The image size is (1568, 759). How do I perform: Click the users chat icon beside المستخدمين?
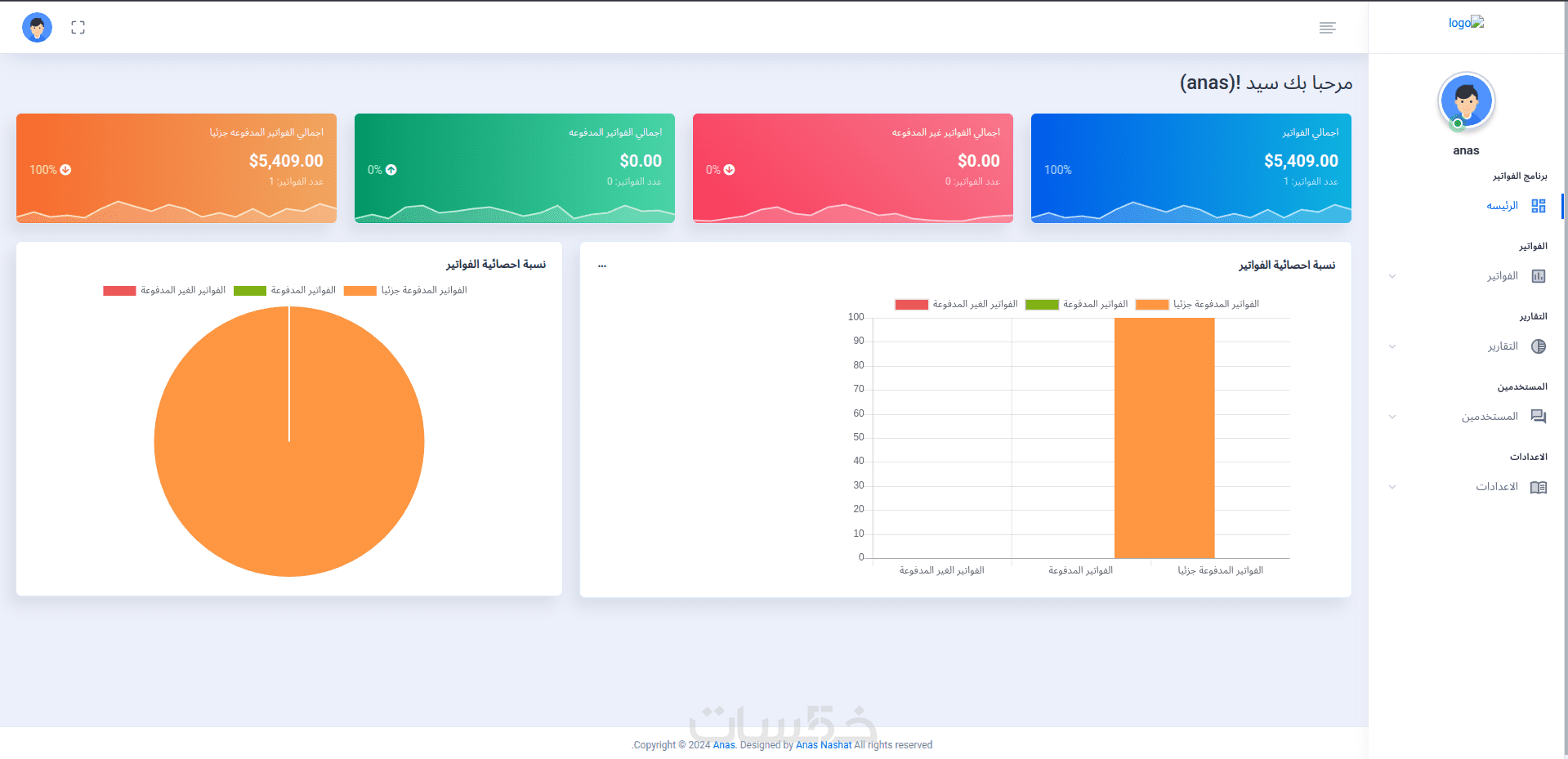coord(1539,417)
